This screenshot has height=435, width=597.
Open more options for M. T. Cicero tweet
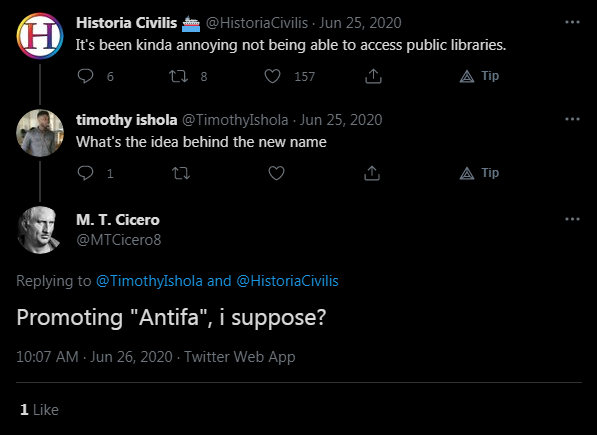click(x=572, y=219)
